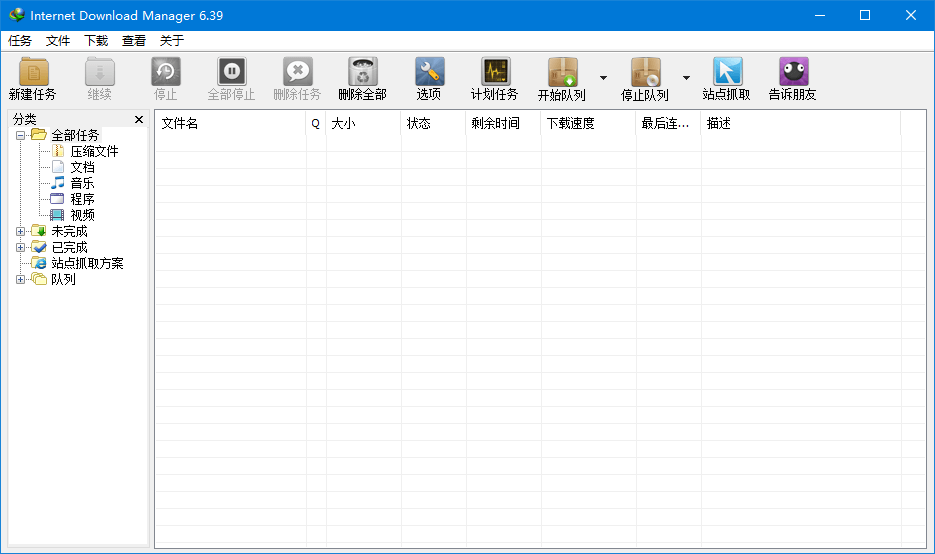
Task: Select 站点抓取方案 in the tree
Action: coord(87,264)
